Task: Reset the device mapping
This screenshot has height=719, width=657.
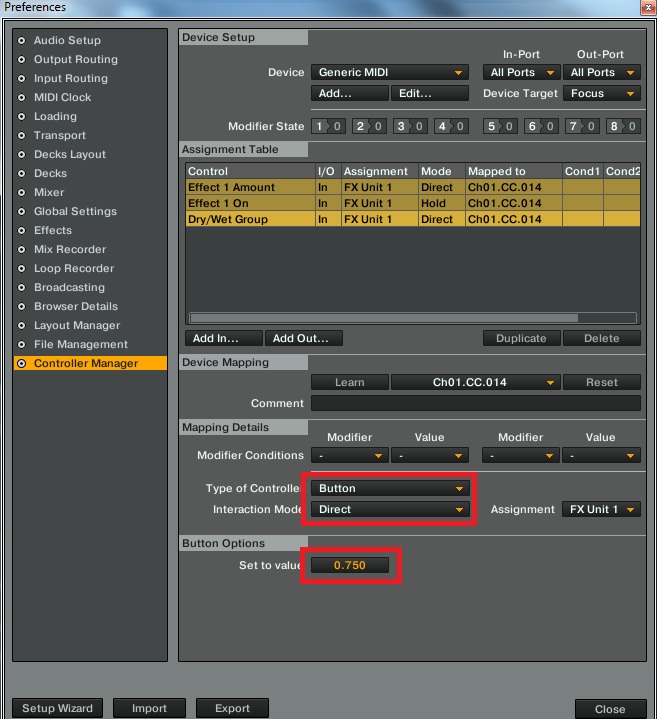Action: (602, 382)
